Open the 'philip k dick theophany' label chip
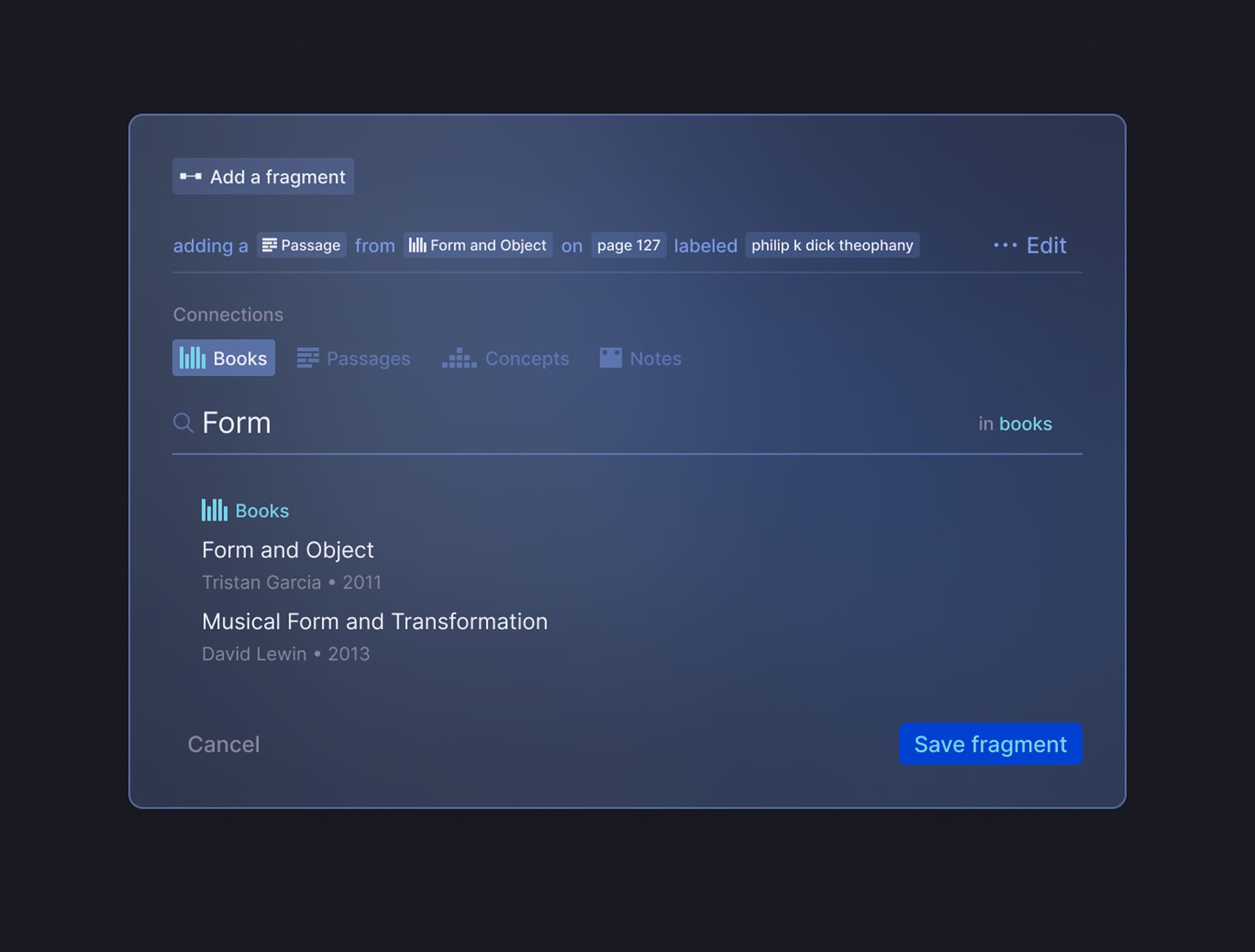Viewport: 1255px width, 952px height. 831,245
